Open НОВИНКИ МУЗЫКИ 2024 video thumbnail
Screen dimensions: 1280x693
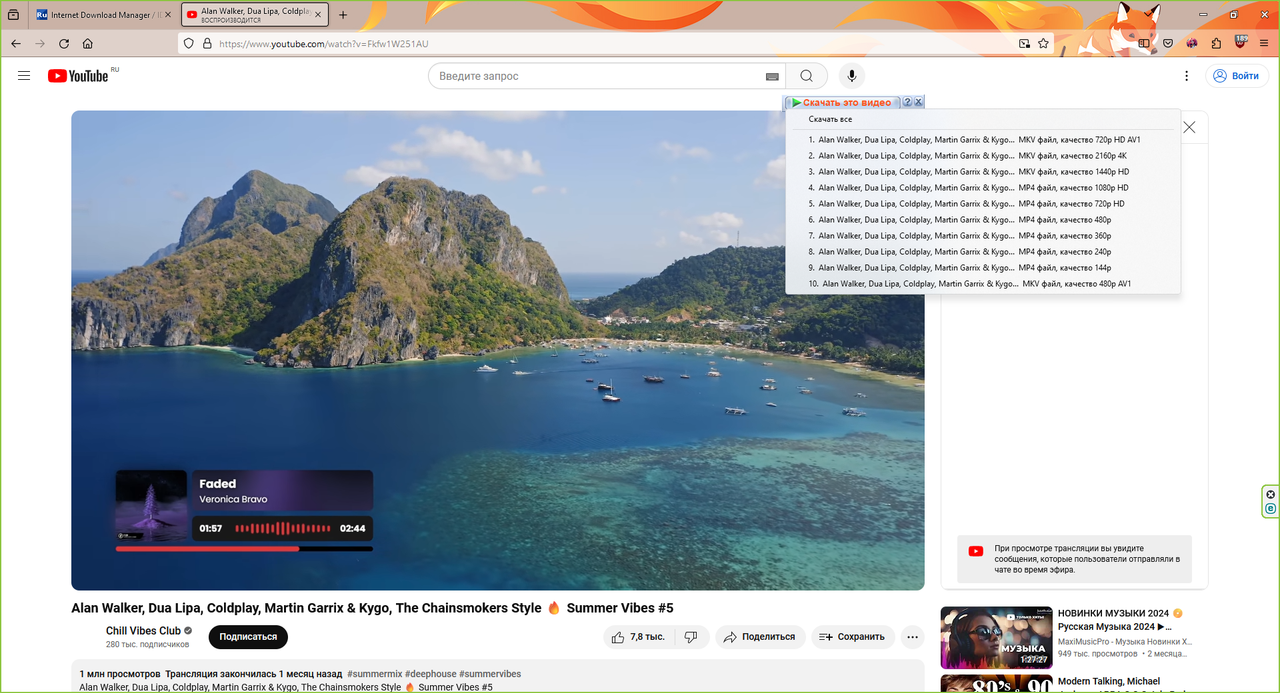click(996, 637)
